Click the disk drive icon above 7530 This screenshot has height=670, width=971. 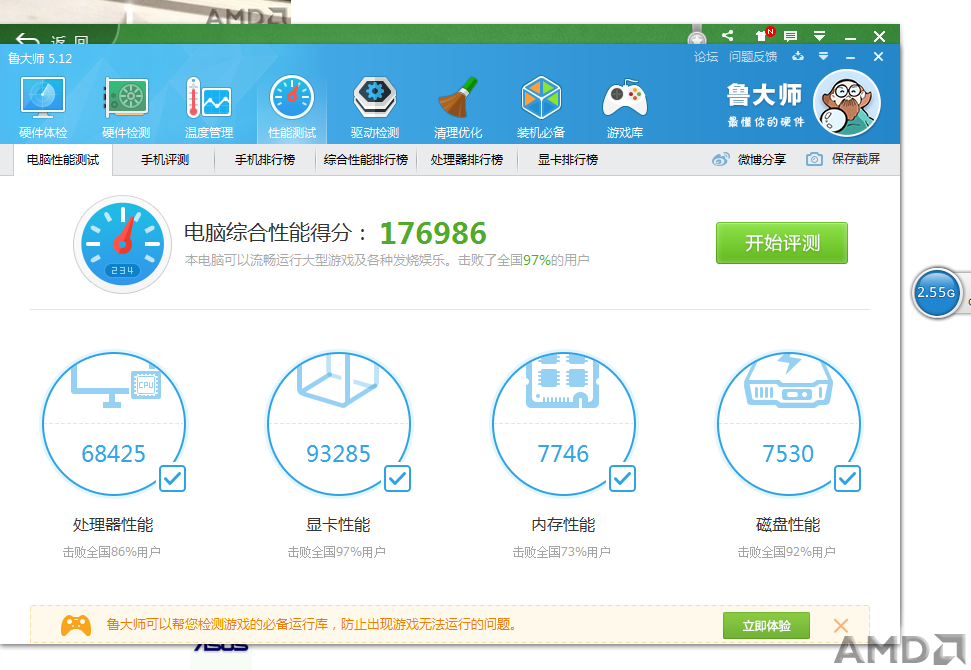pos(788,380)
